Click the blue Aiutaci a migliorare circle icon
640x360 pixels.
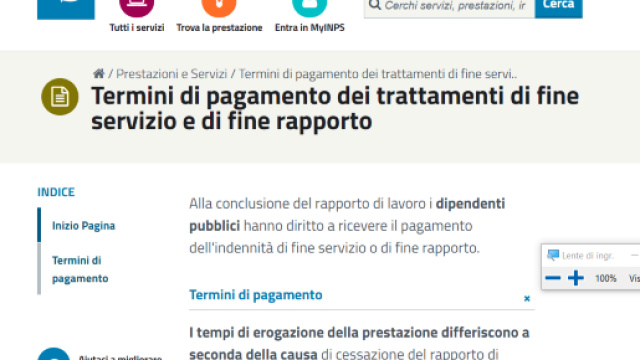(x=53, y=354)
